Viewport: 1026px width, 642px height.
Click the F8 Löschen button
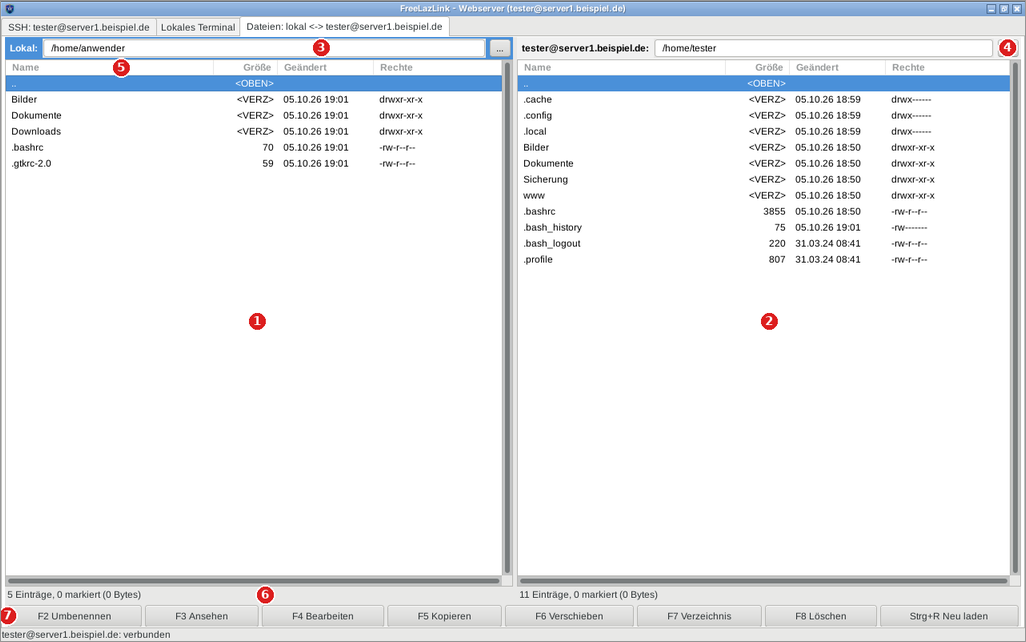(821, 616)
